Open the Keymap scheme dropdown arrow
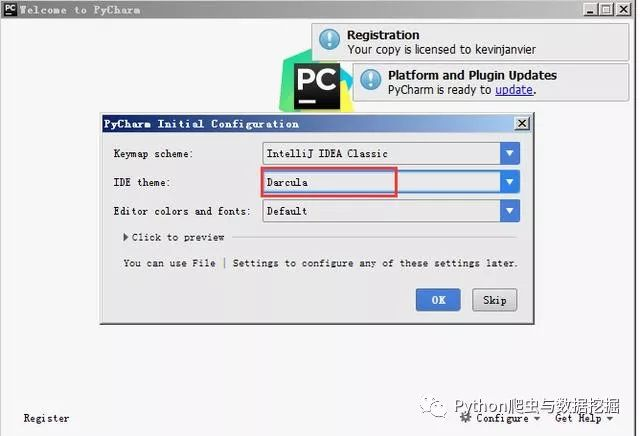Viewport: 640px width, 436px height. 509,153
